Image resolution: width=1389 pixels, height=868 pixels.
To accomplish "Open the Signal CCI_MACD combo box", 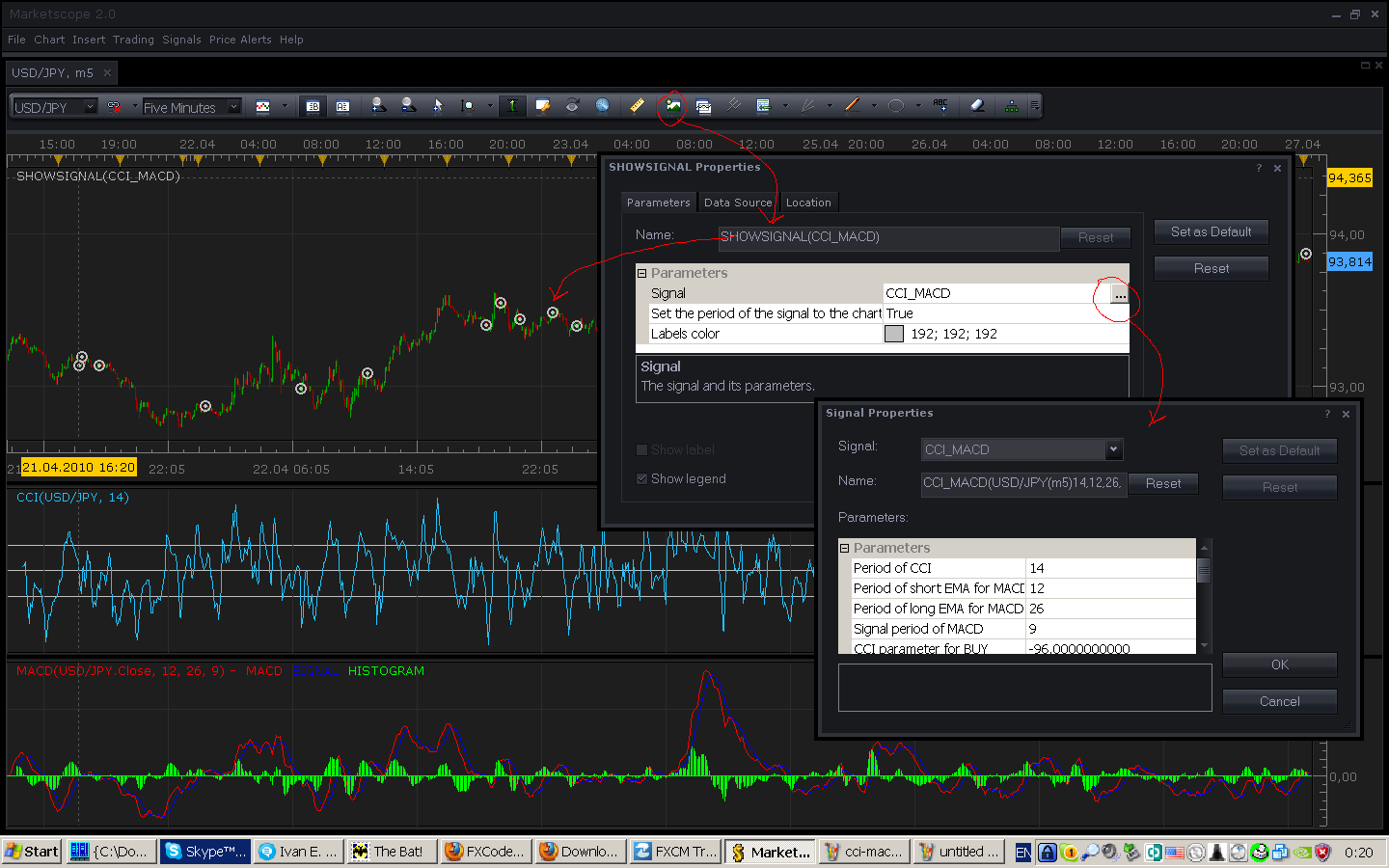I will [x=1021, y=449].
